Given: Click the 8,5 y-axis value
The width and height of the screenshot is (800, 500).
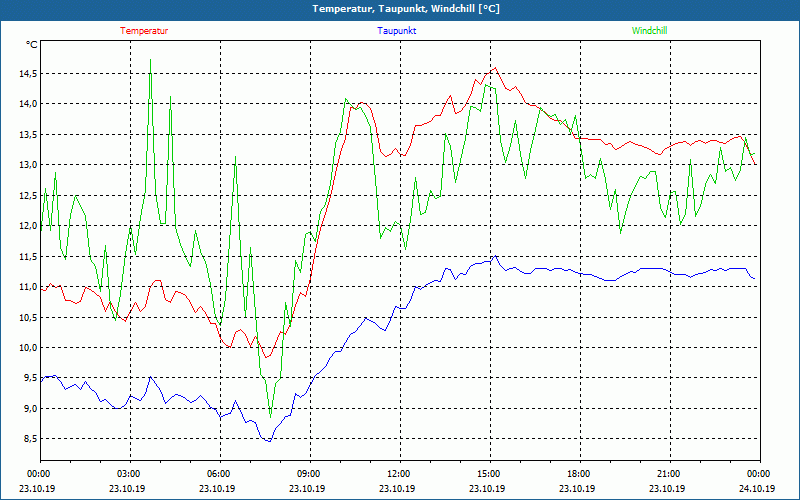Looking at the screenshot, I should (30, 439).
